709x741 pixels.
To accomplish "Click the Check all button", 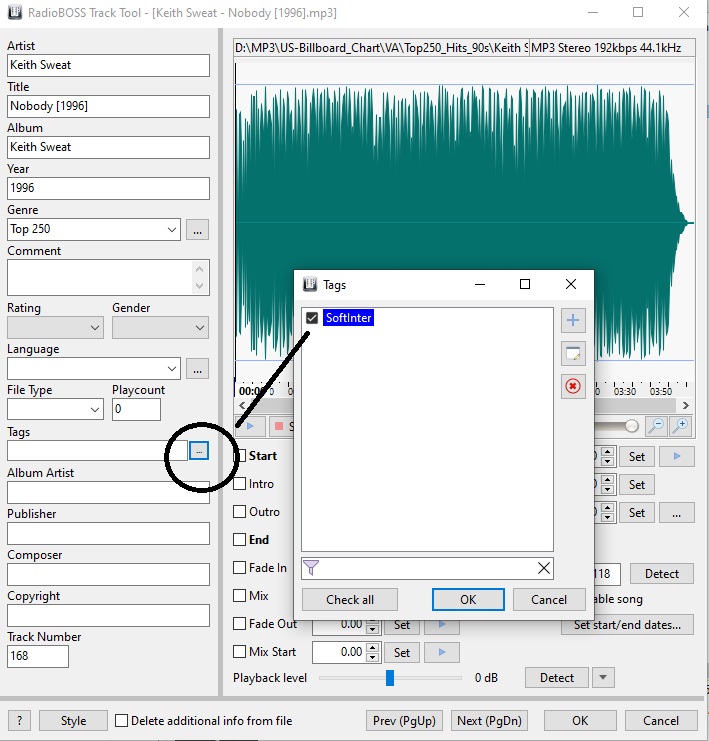I will pos(350,600).
